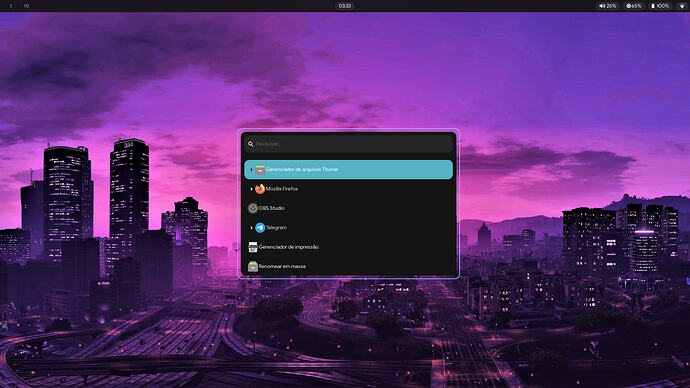Launch Gerenciador de arquivos Thunar
690x388 pixels.
coord(349,169)
